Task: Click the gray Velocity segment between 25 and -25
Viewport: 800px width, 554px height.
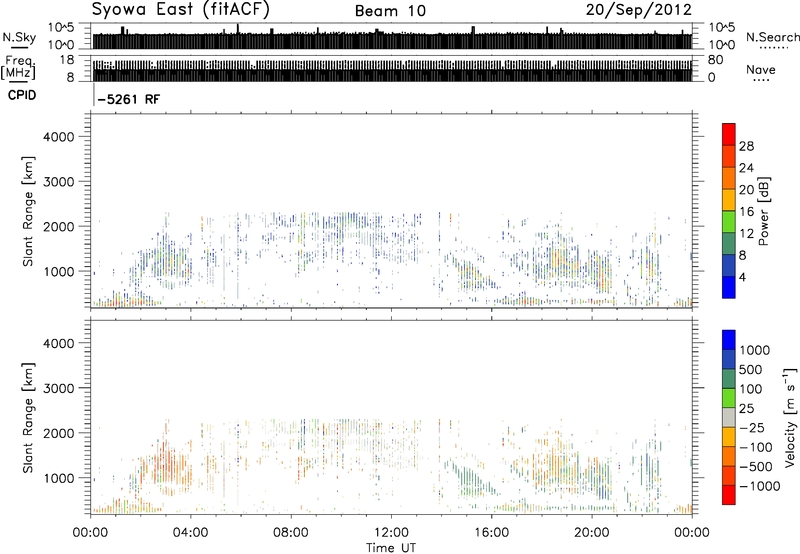Action: 729,418
